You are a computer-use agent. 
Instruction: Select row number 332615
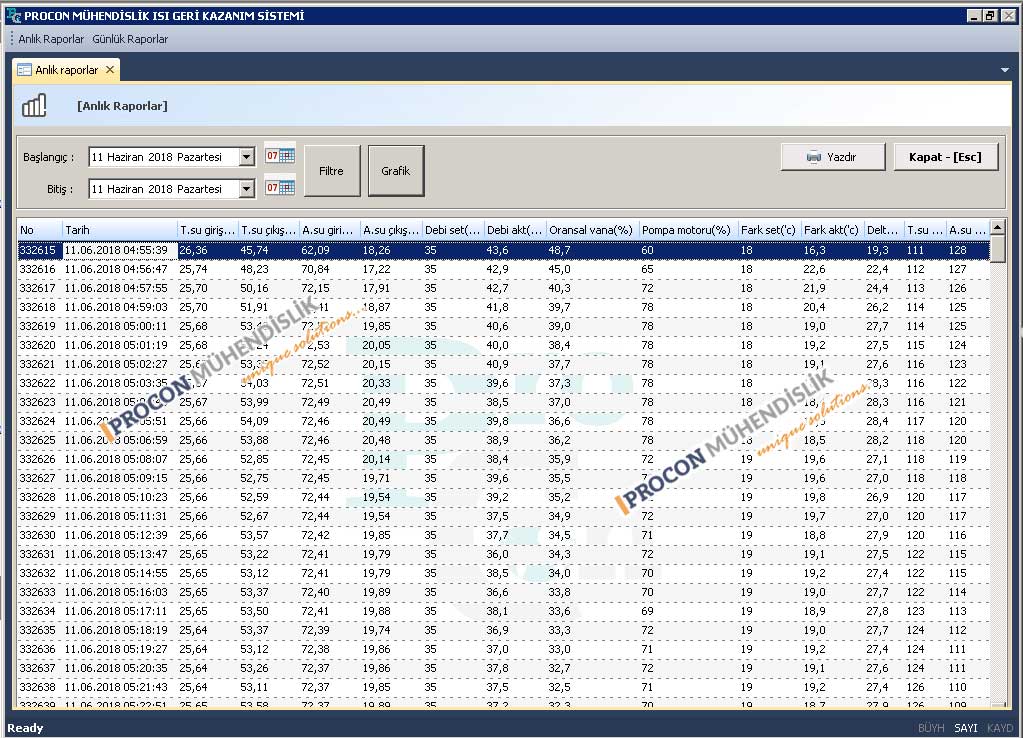click(37, 250)
